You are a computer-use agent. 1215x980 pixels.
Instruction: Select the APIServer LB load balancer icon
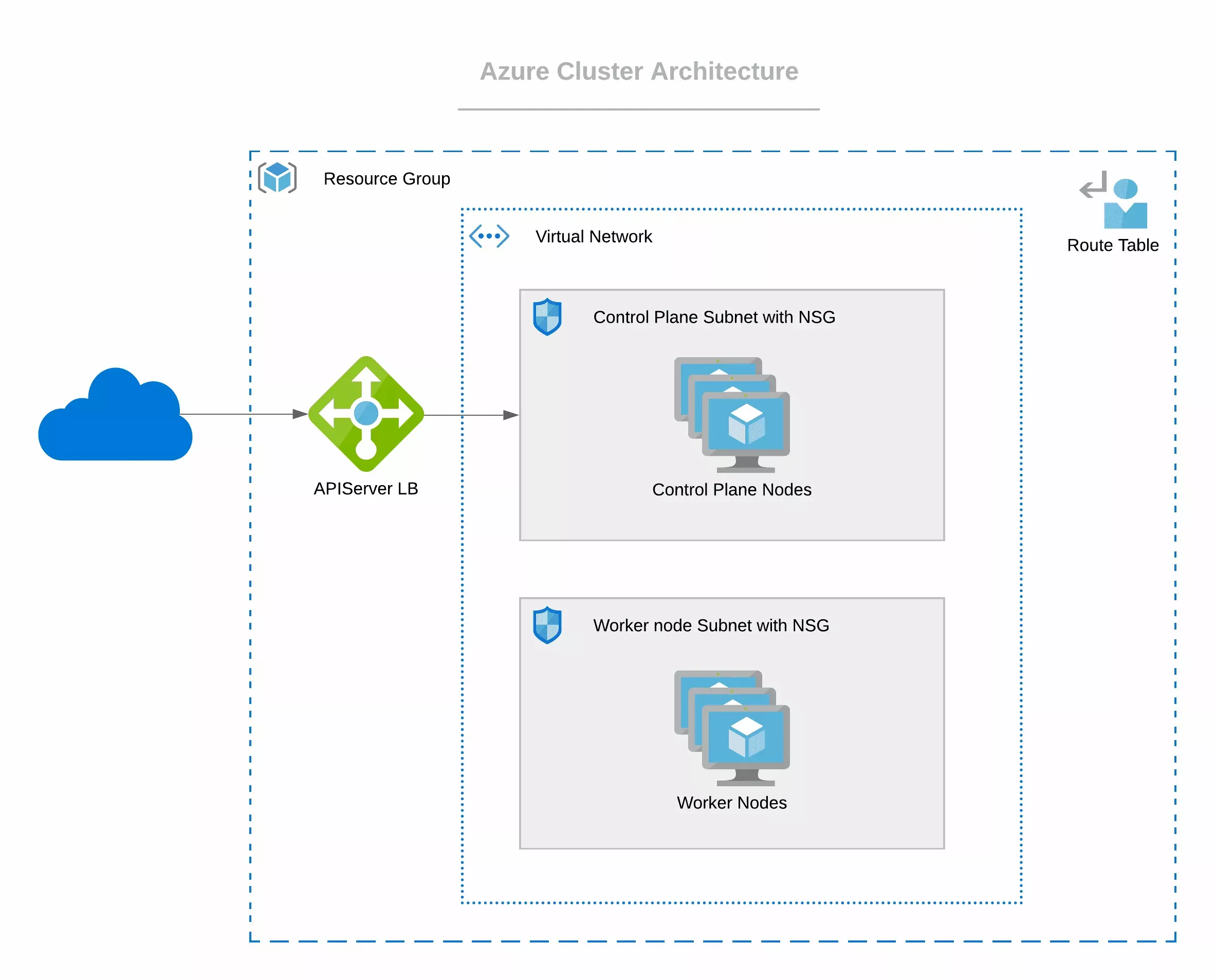click(x=365, y=414)
